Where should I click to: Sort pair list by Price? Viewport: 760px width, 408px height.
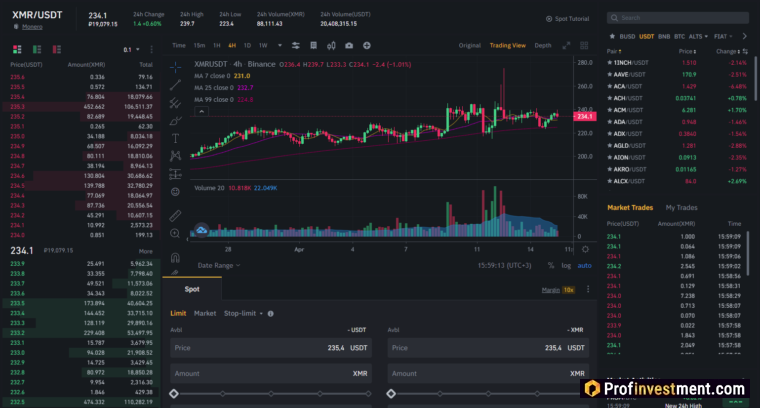click(x=688, y=51)
